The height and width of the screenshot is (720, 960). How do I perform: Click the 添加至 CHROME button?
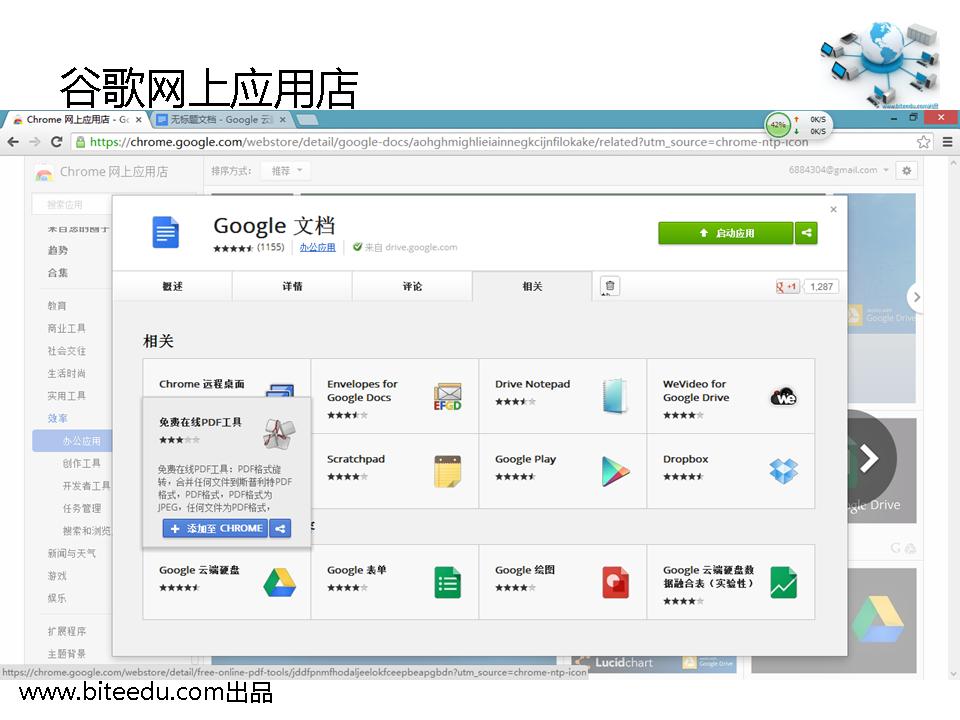[x=216, y=528]
